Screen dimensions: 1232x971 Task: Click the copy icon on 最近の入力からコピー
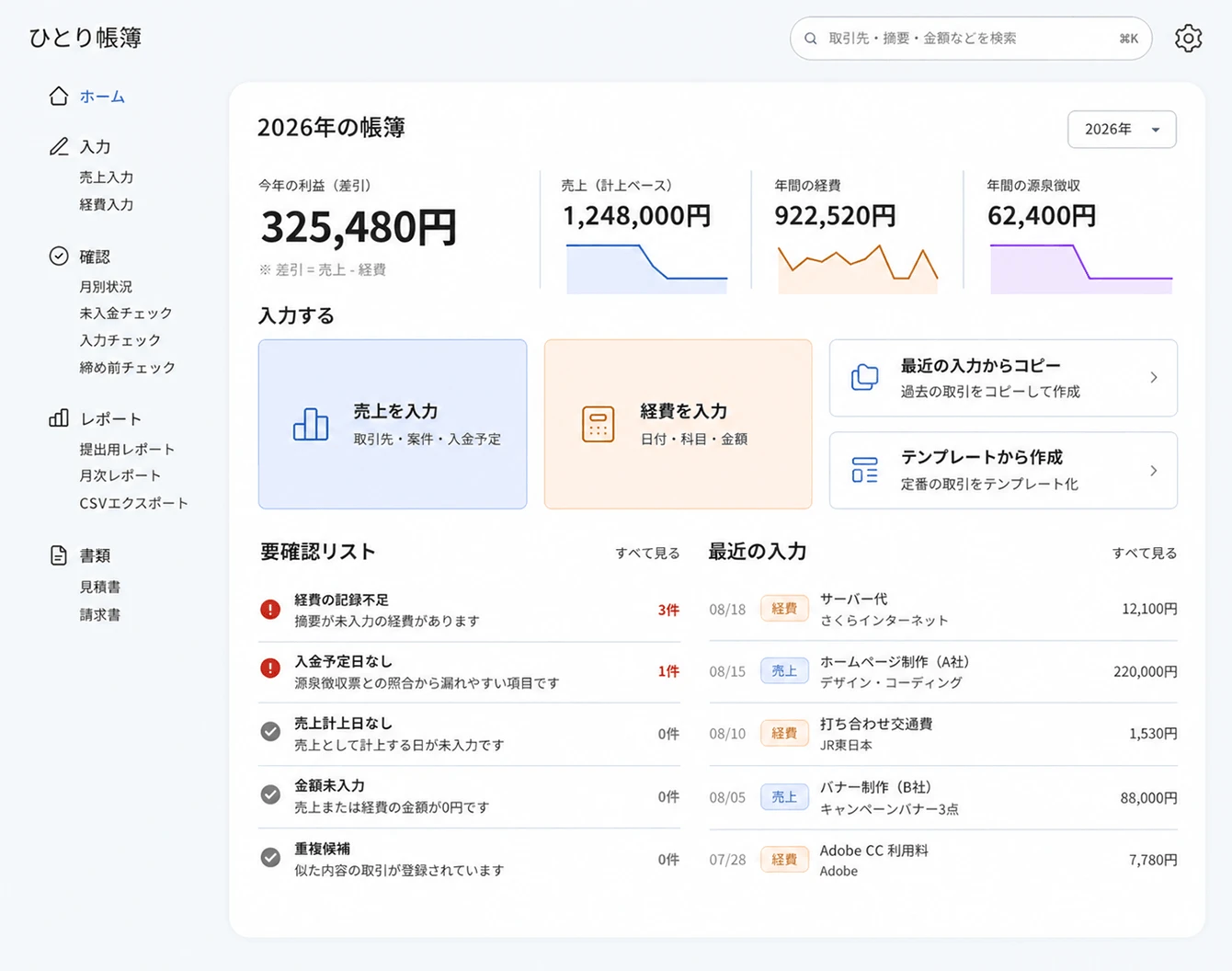coord(864,377)
